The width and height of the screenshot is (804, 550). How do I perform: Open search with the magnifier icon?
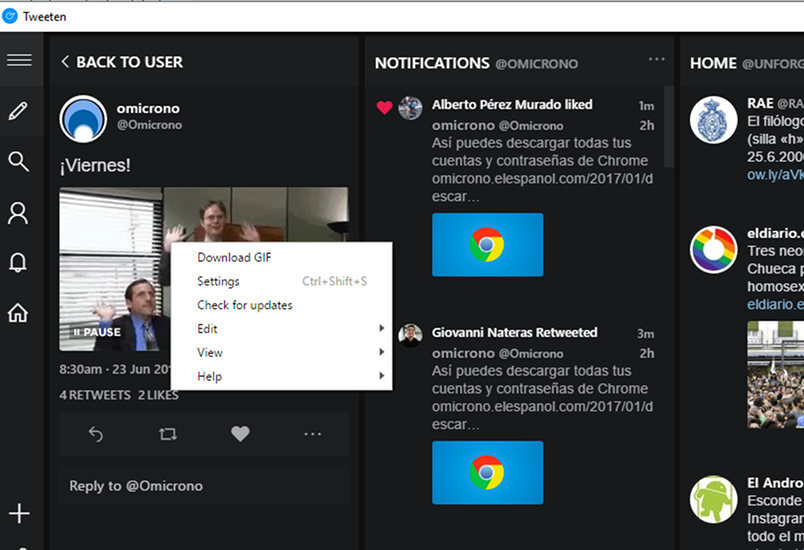point(18,161)
